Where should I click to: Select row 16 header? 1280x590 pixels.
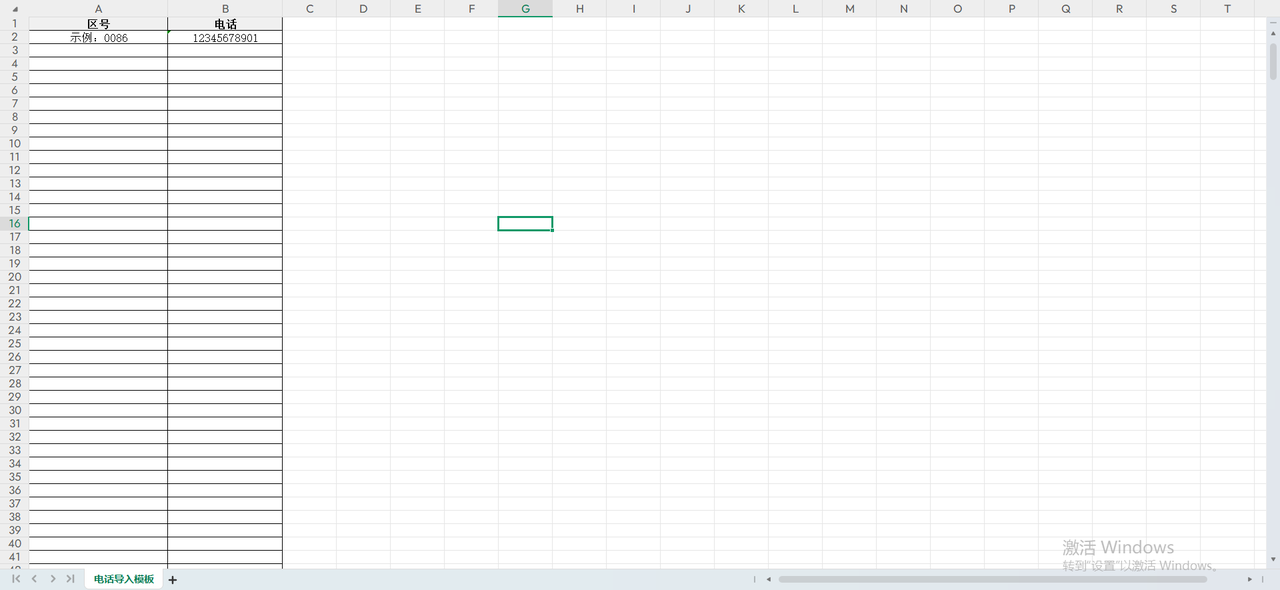pyautogui.click(x=14, y=224)
